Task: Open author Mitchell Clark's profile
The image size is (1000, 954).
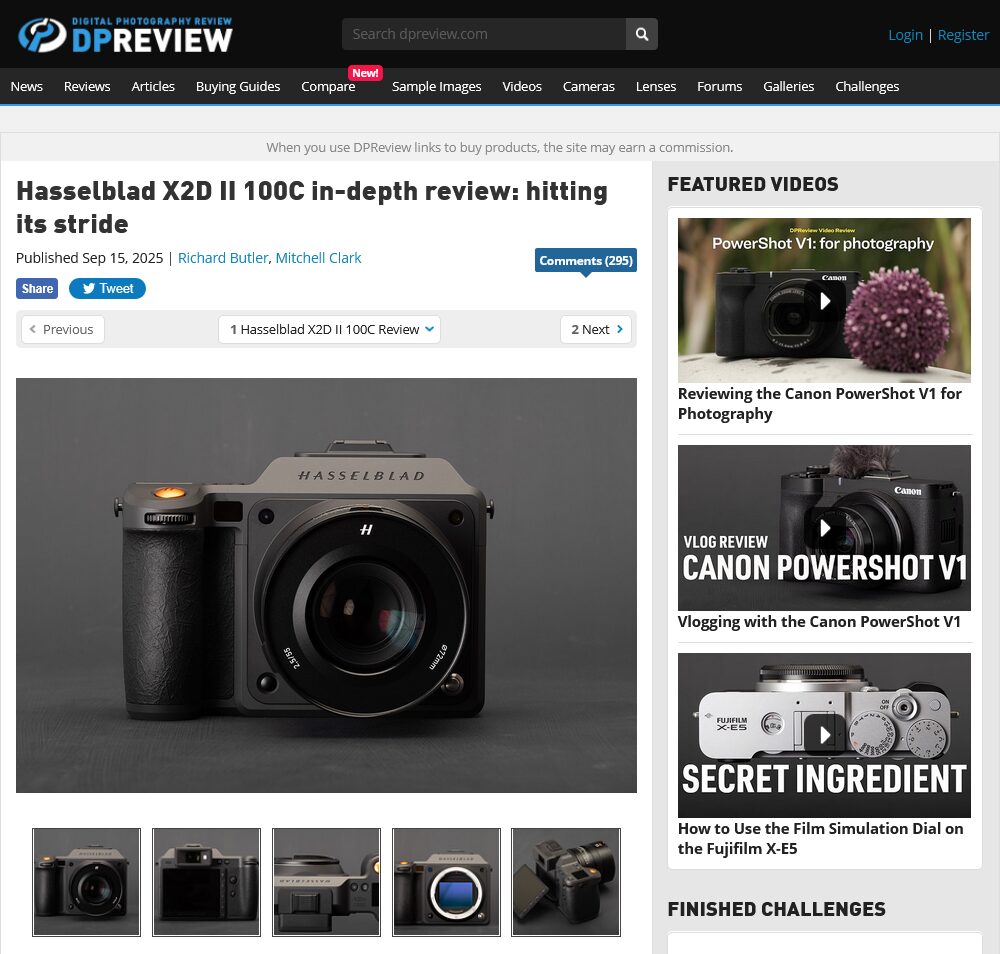Action: point(318,258)
